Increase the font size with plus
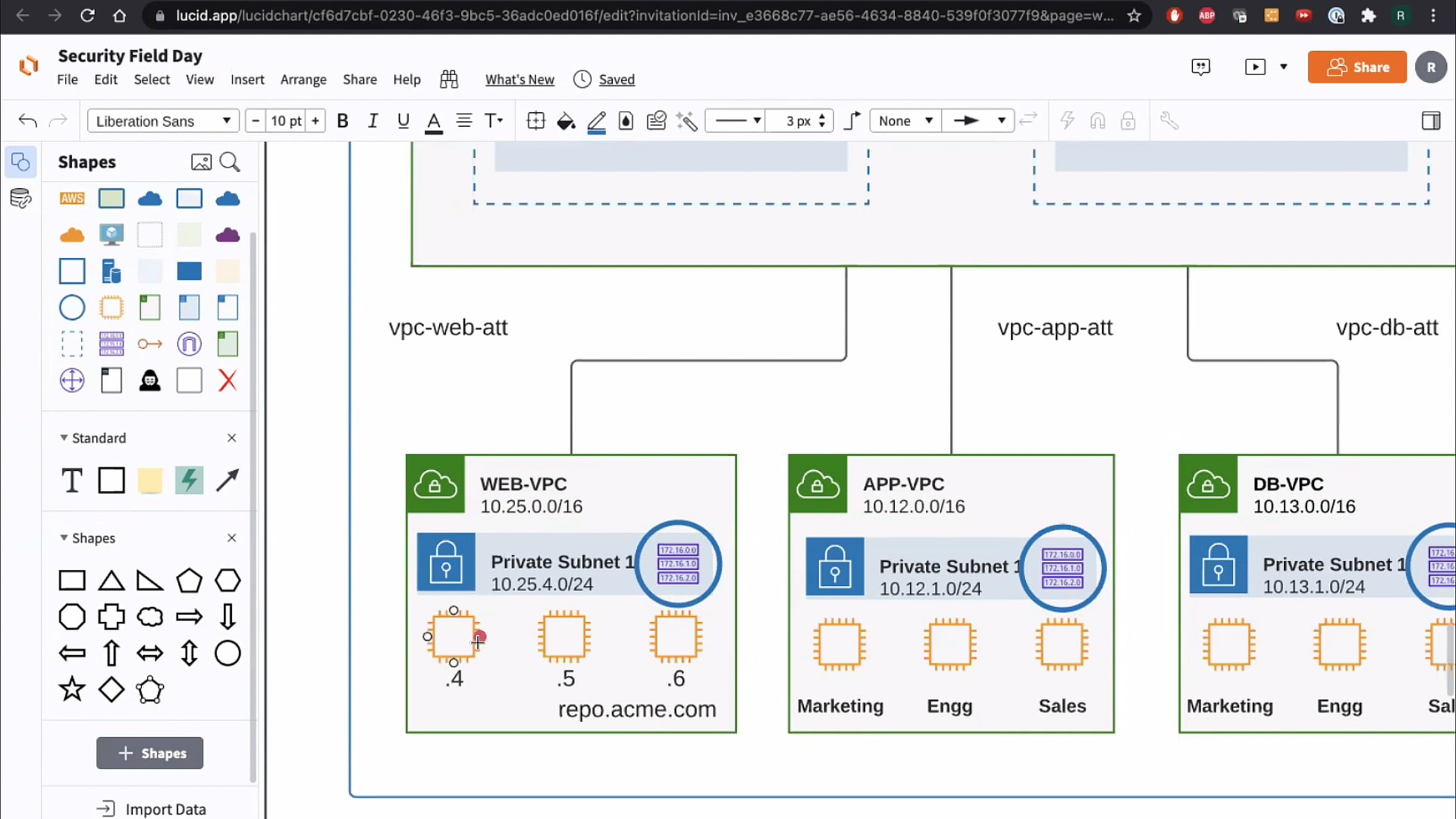 (x=315, y=121)
